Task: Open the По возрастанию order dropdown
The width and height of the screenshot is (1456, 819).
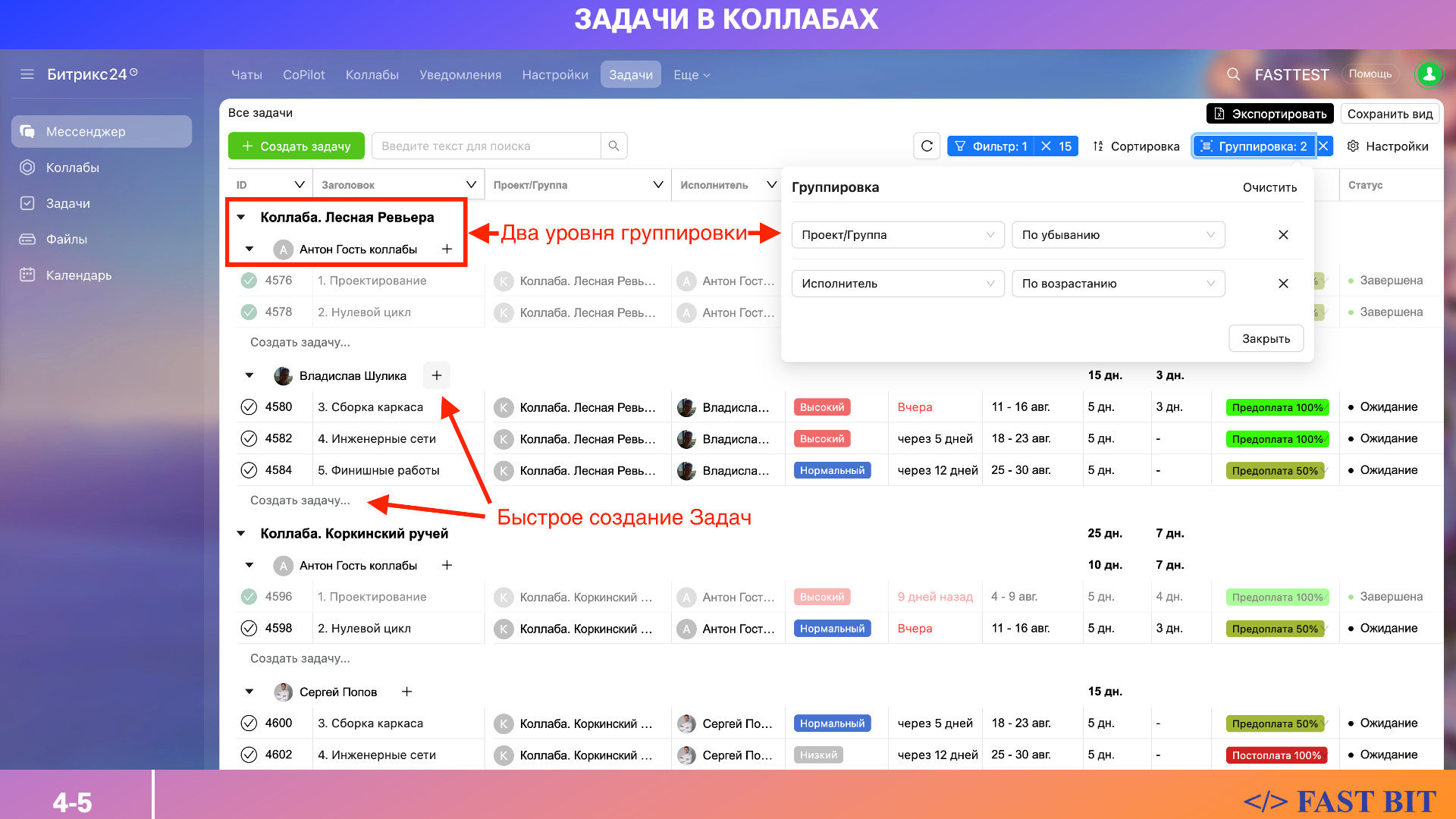Action: [1118, 284]
